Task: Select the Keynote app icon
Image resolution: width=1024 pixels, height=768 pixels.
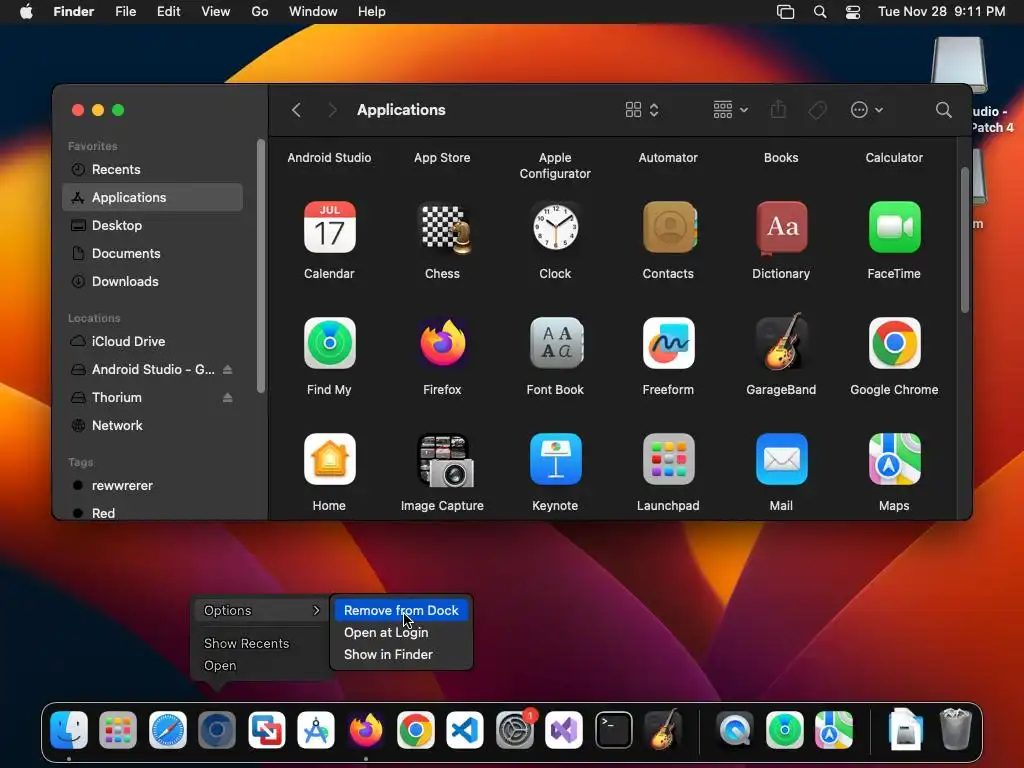Action: [555, 459]
